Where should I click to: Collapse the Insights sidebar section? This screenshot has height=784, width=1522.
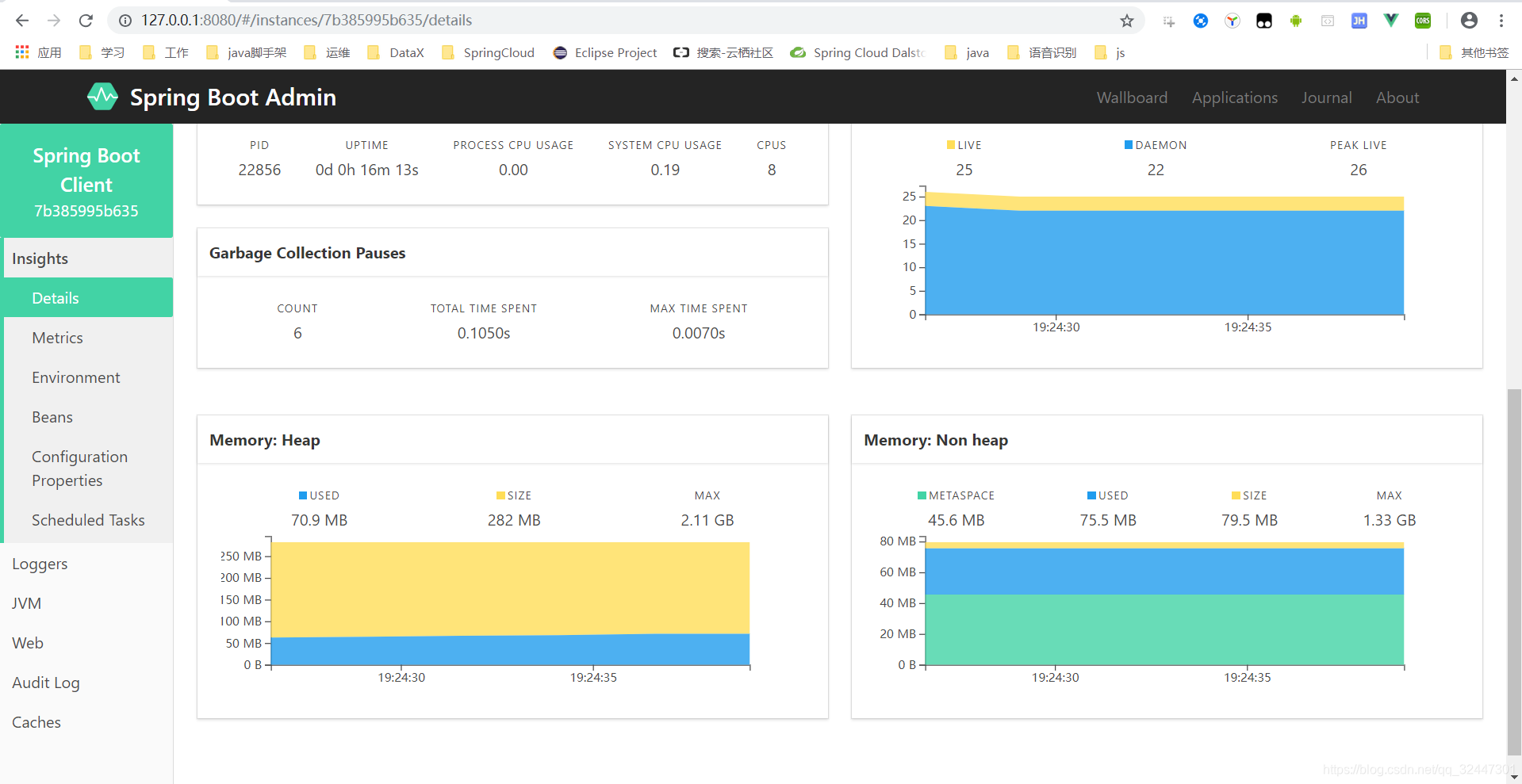tap(88, 258)
